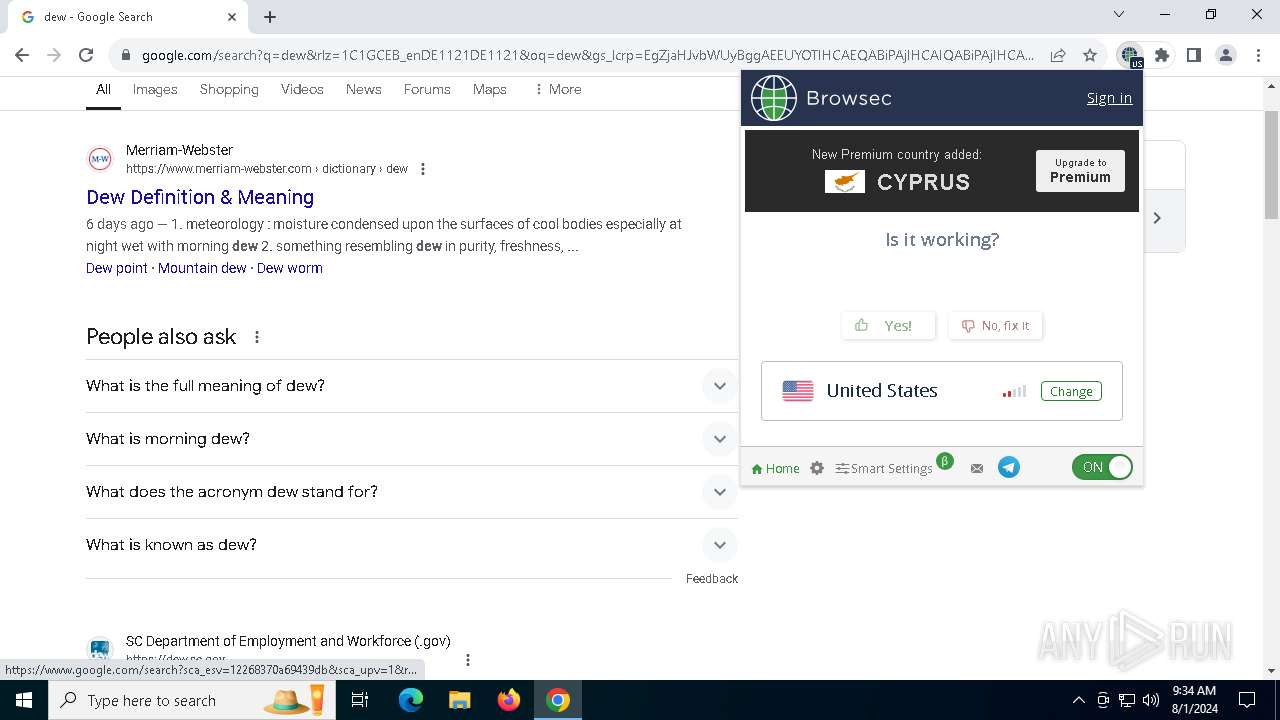This screenshot has height=720, width=1280.
Task: Close the 'dew - Google Search' tab
Action: [x=232, y=17]
